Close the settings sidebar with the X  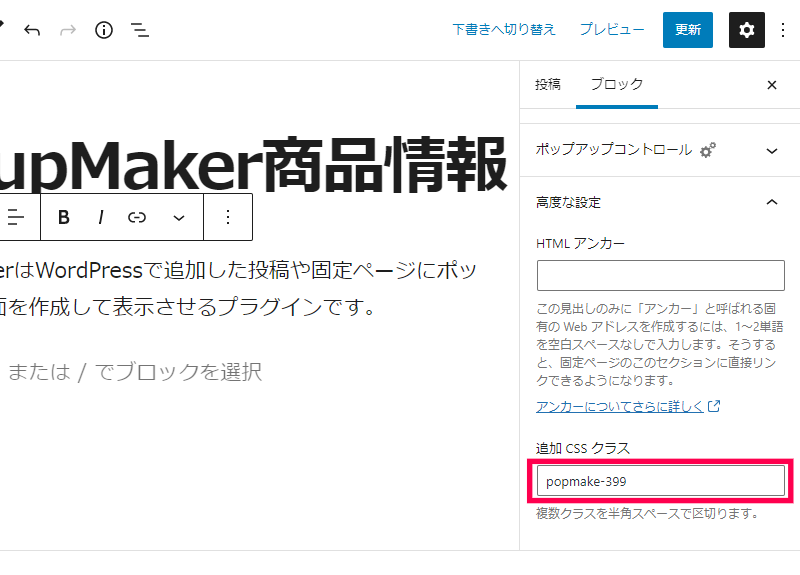772,85
